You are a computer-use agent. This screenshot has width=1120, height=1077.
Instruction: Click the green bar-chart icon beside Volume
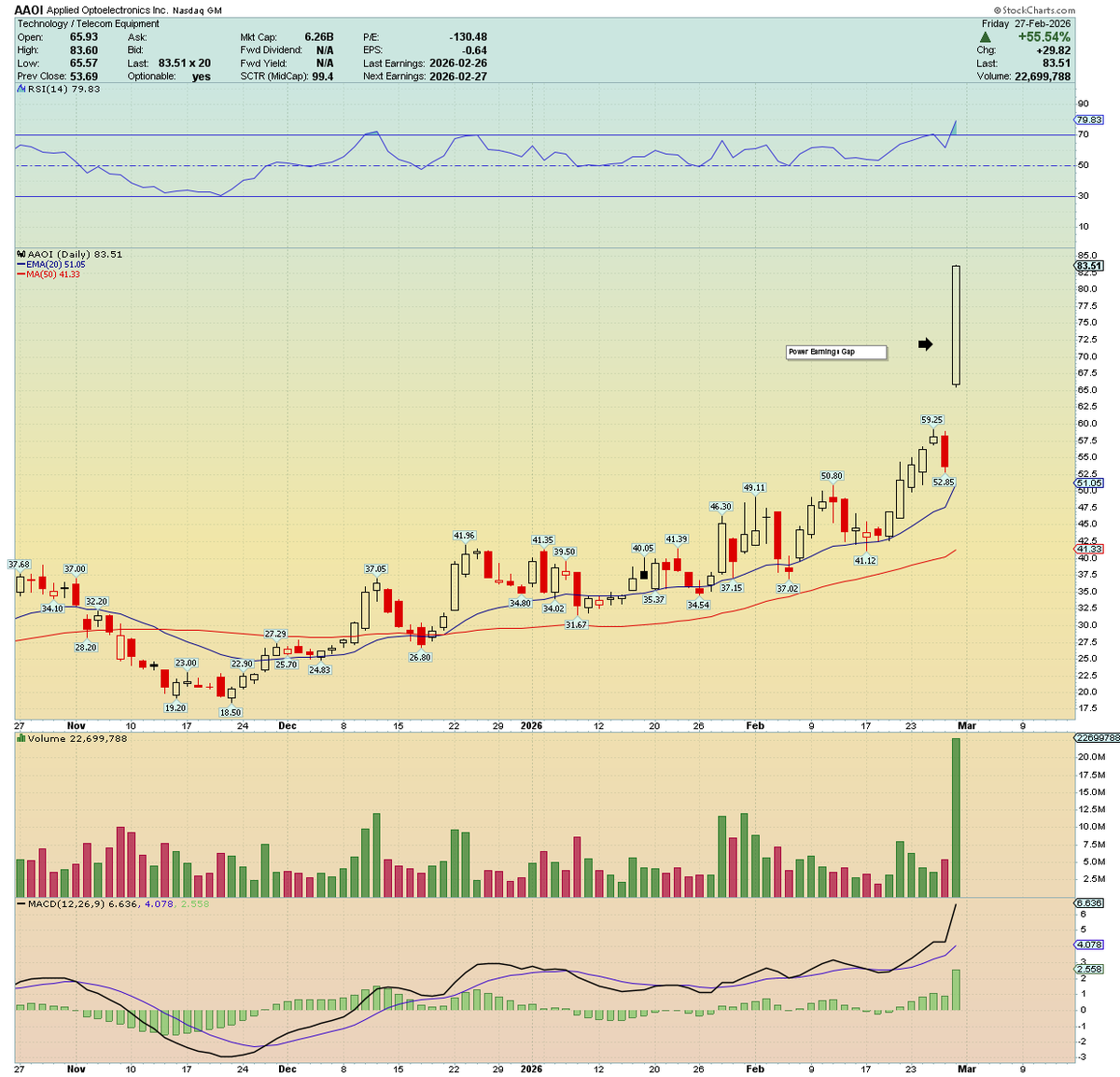(21, 738)
